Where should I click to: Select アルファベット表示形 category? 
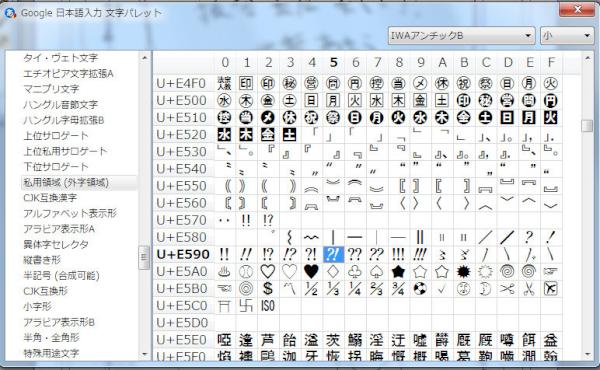[70, 214]
